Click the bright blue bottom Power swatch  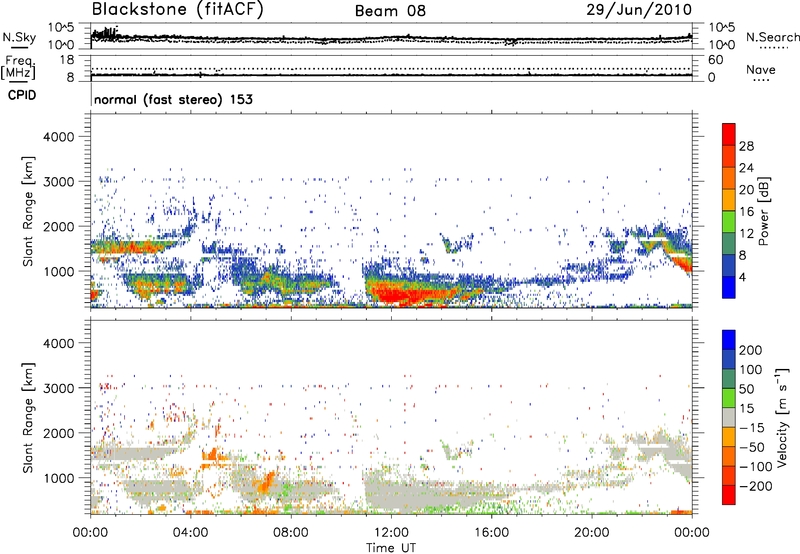click(x=729, y=287)
